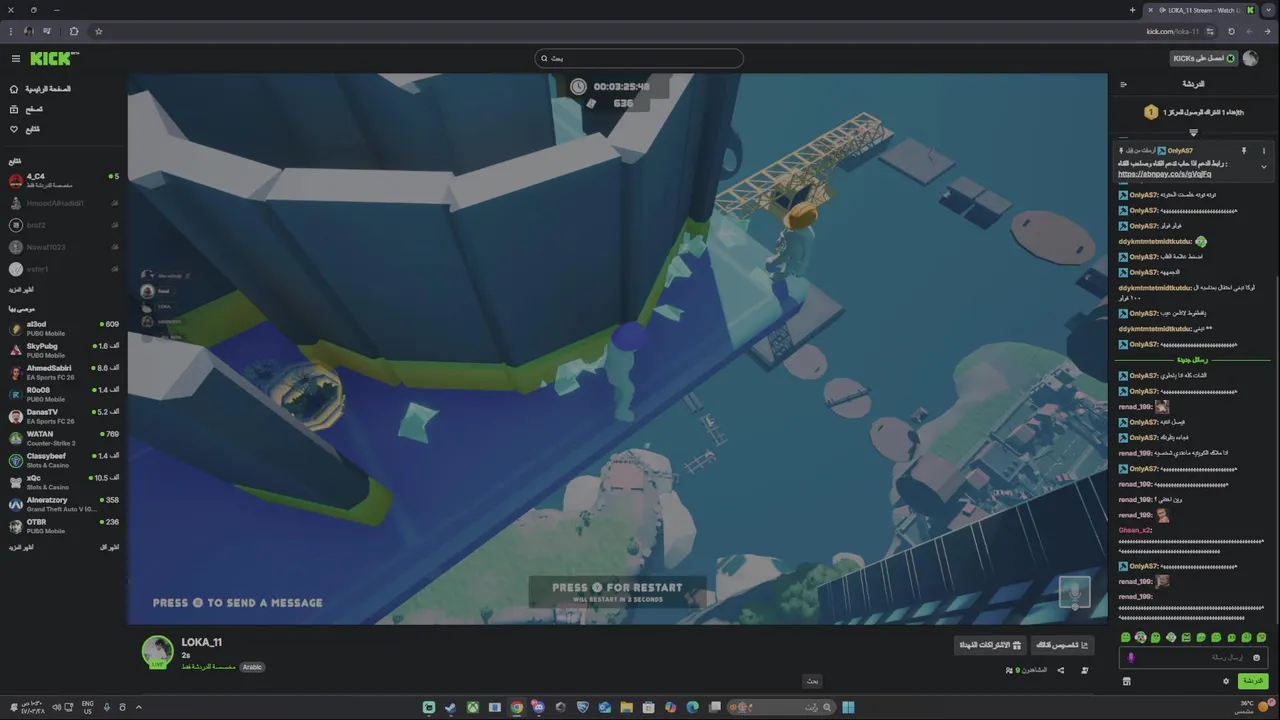Viewport: 1280px width, 720px height.
Task: Click the follow icon below stream
Action: [x=1085, y=670]
